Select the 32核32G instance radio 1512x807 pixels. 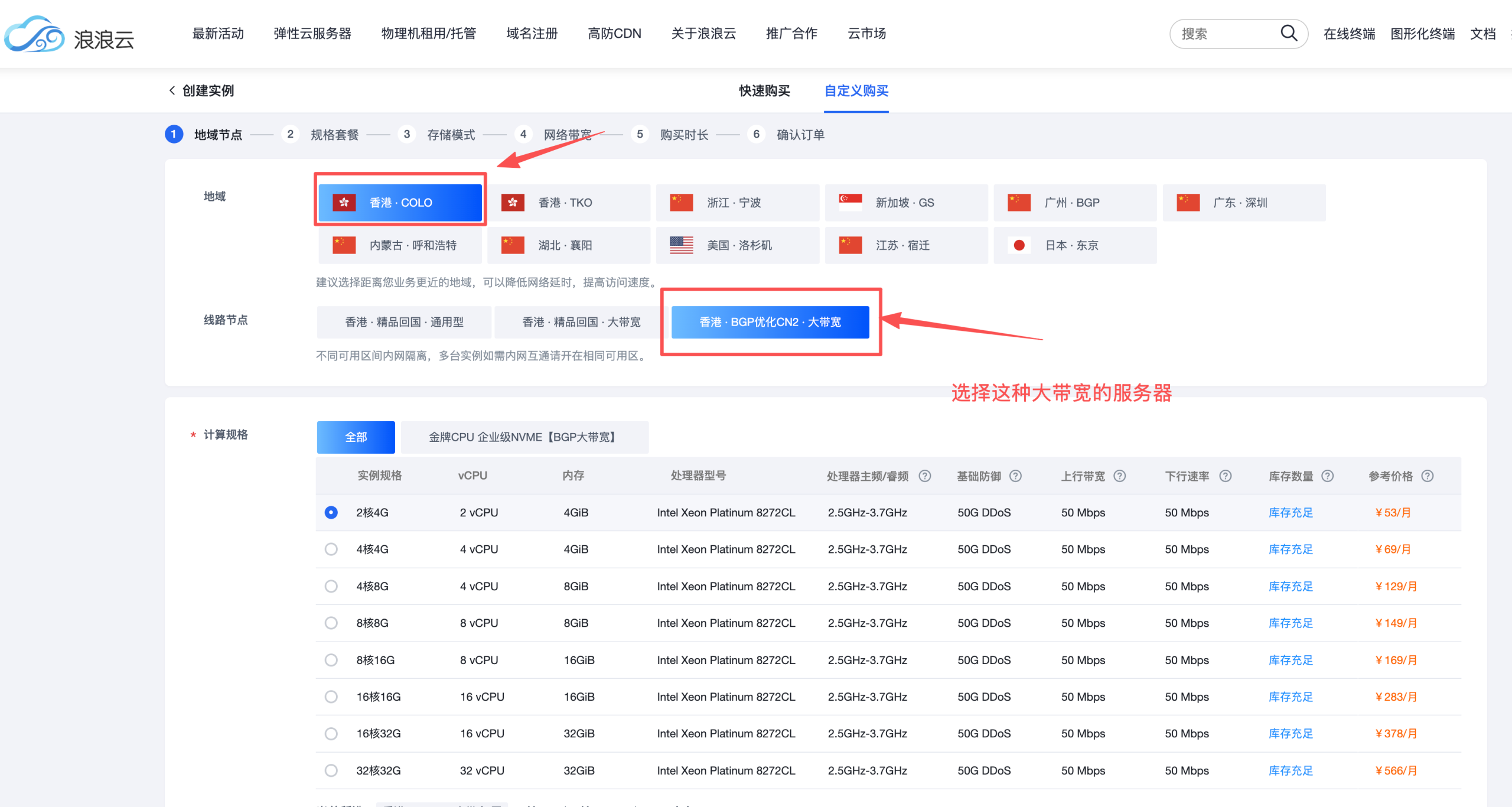click(331, 770)
